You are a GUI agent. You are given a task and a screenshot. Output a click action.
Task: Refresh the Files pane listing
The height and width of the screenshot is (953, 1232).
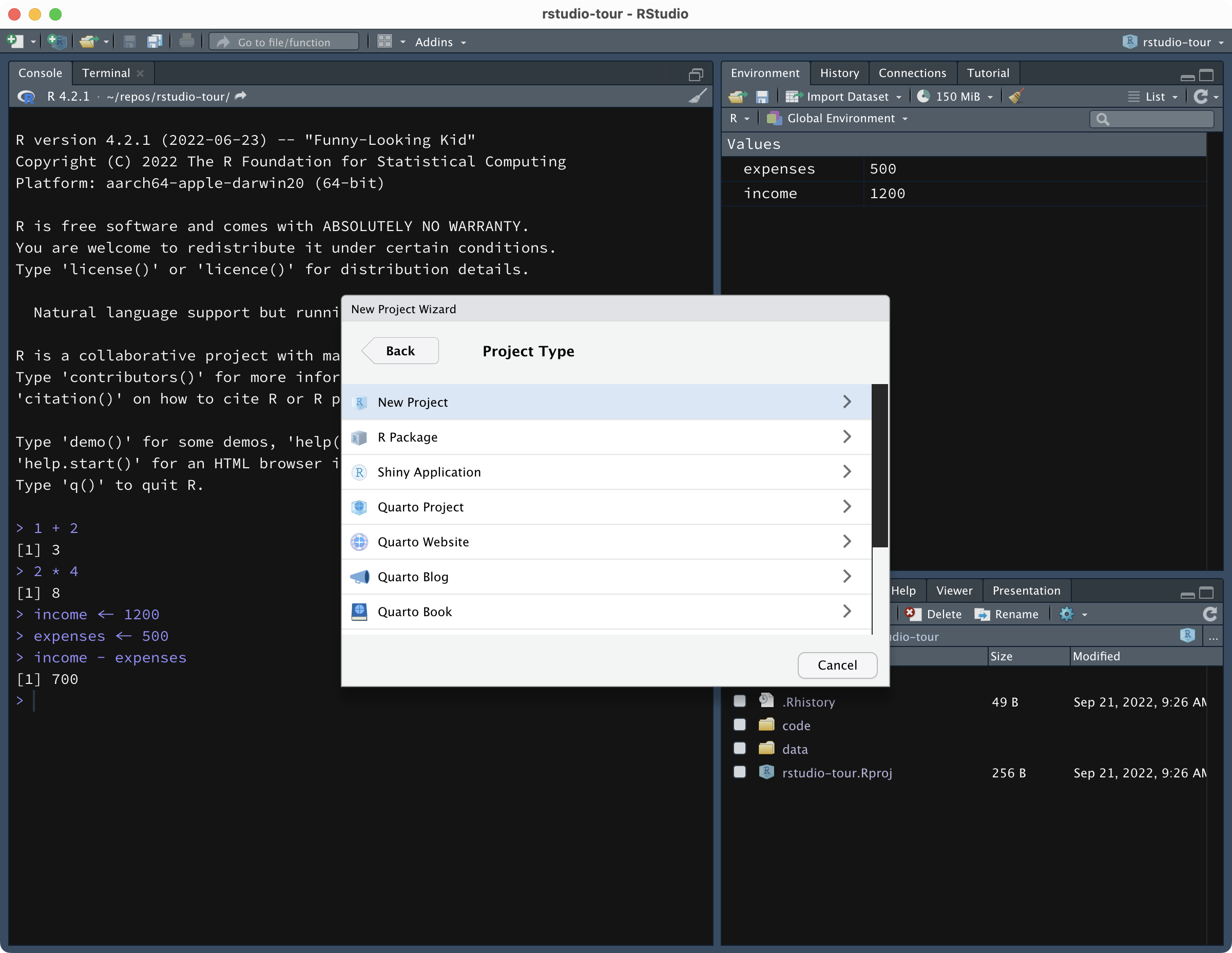click(1209, 614)
